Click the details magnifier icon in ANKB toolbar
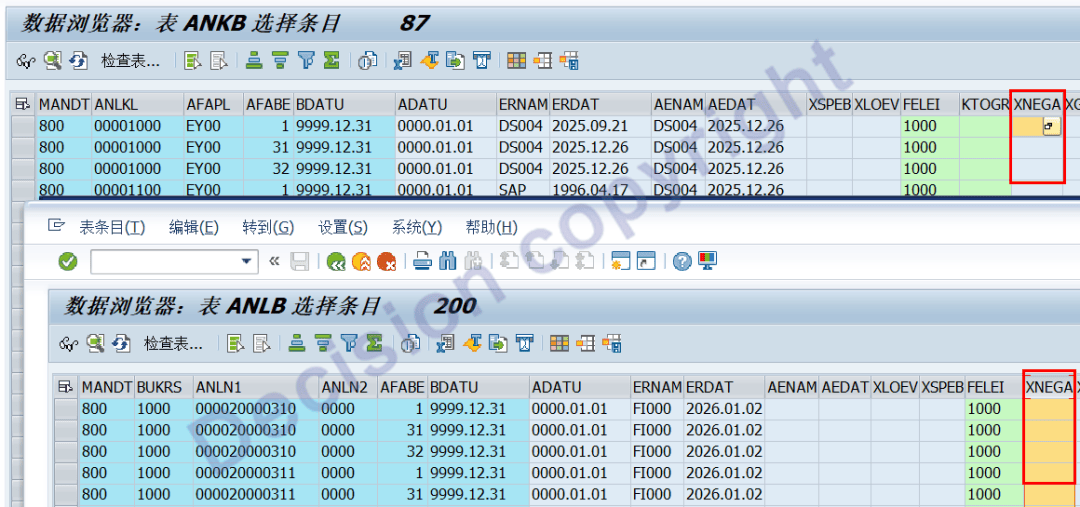 click(x=52, y=61)
